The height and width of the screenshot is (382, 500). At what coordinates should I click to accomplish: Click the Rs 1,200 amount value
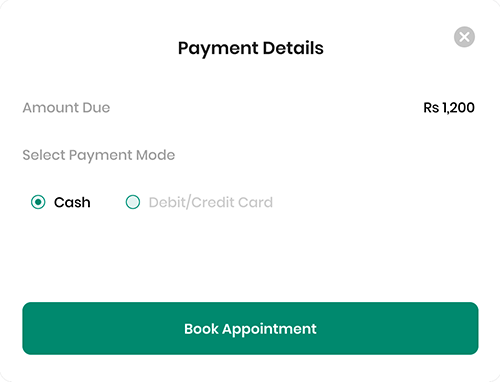pyautogui.click(x=449, y=108)
